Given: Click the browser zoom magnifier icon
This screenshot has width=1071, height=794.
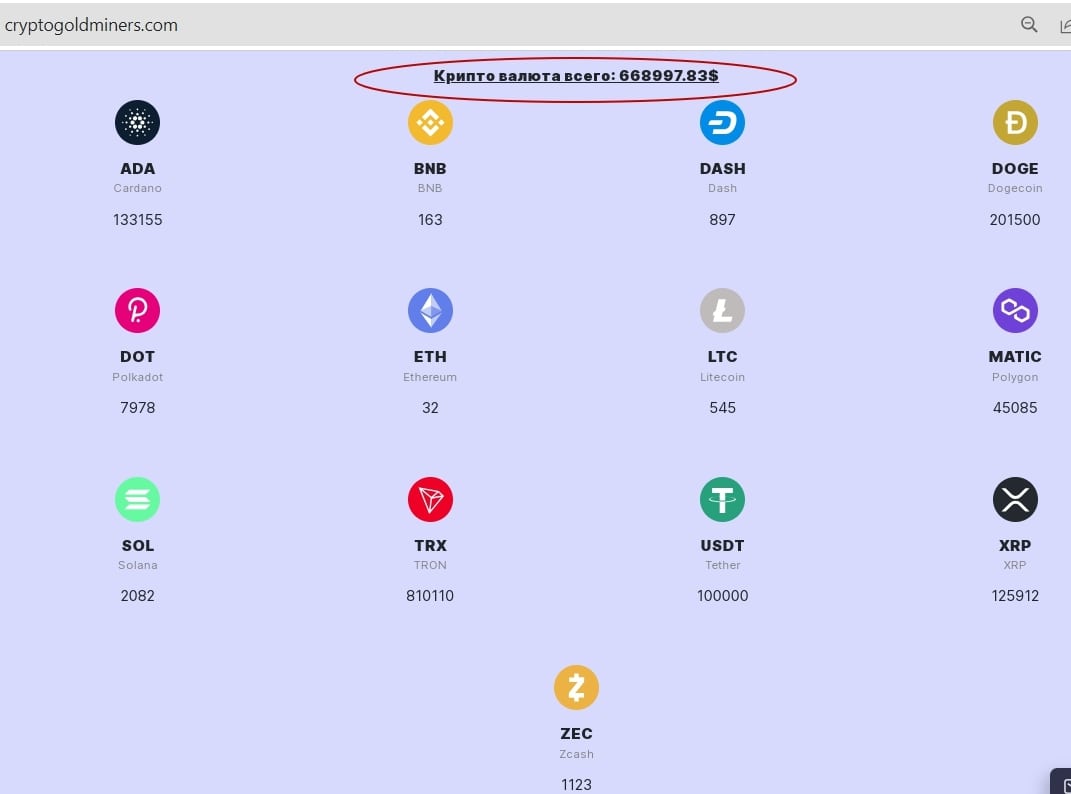Looking at the screenshot, I should pos(1029,25).
